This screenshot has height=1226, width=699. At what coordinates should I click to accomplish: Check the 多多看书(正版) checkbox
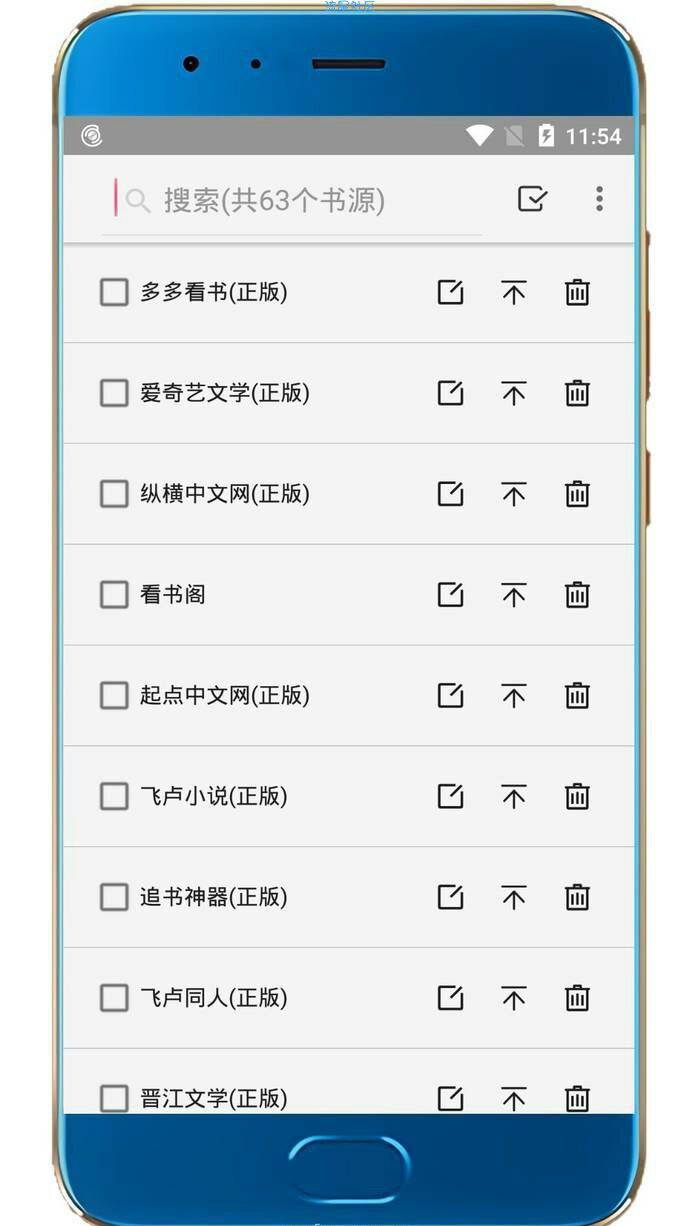click(x=114, y=292)
